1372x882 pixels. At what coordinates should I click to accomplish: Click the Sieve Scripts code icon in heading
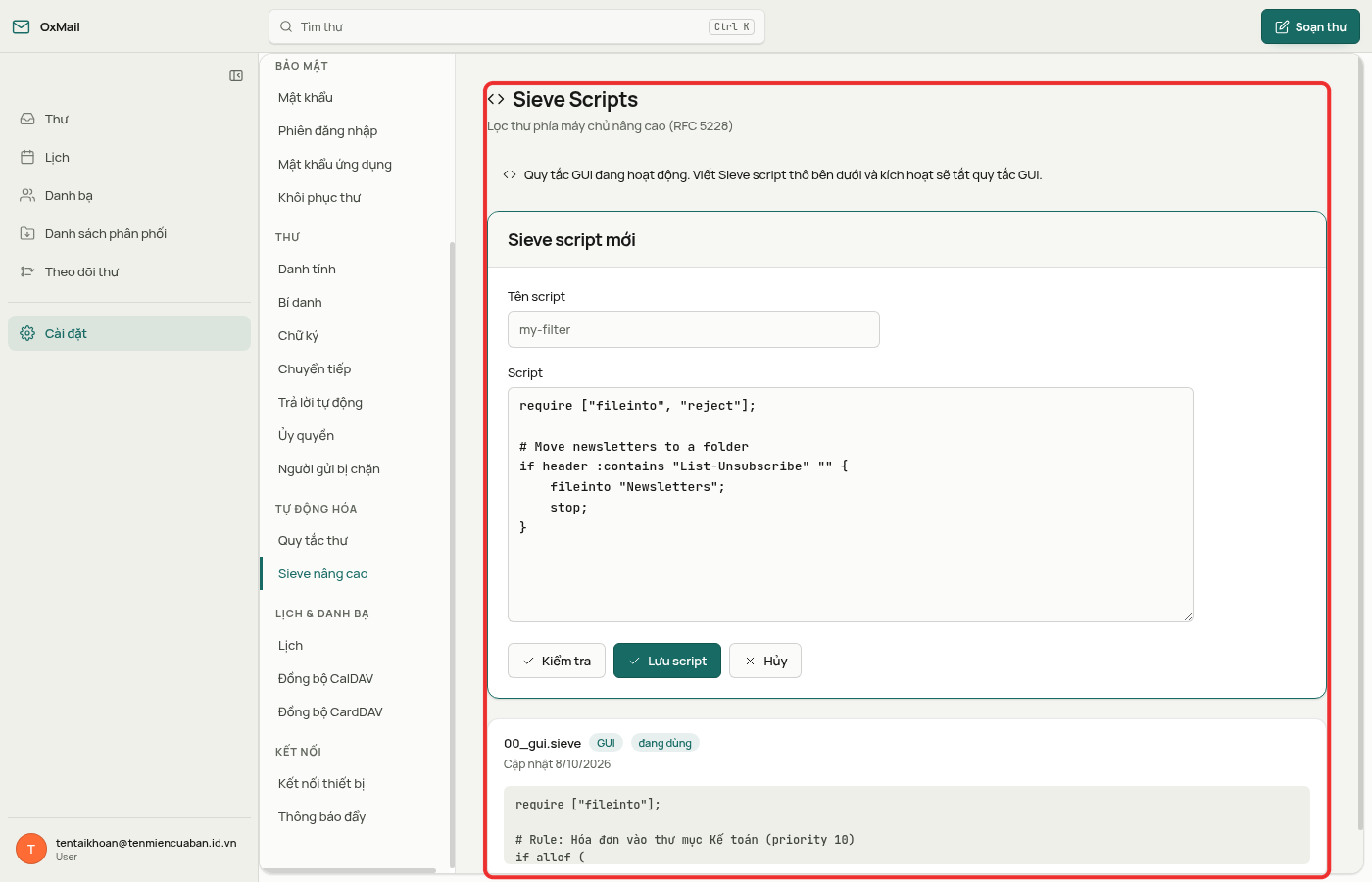(496, 99)
